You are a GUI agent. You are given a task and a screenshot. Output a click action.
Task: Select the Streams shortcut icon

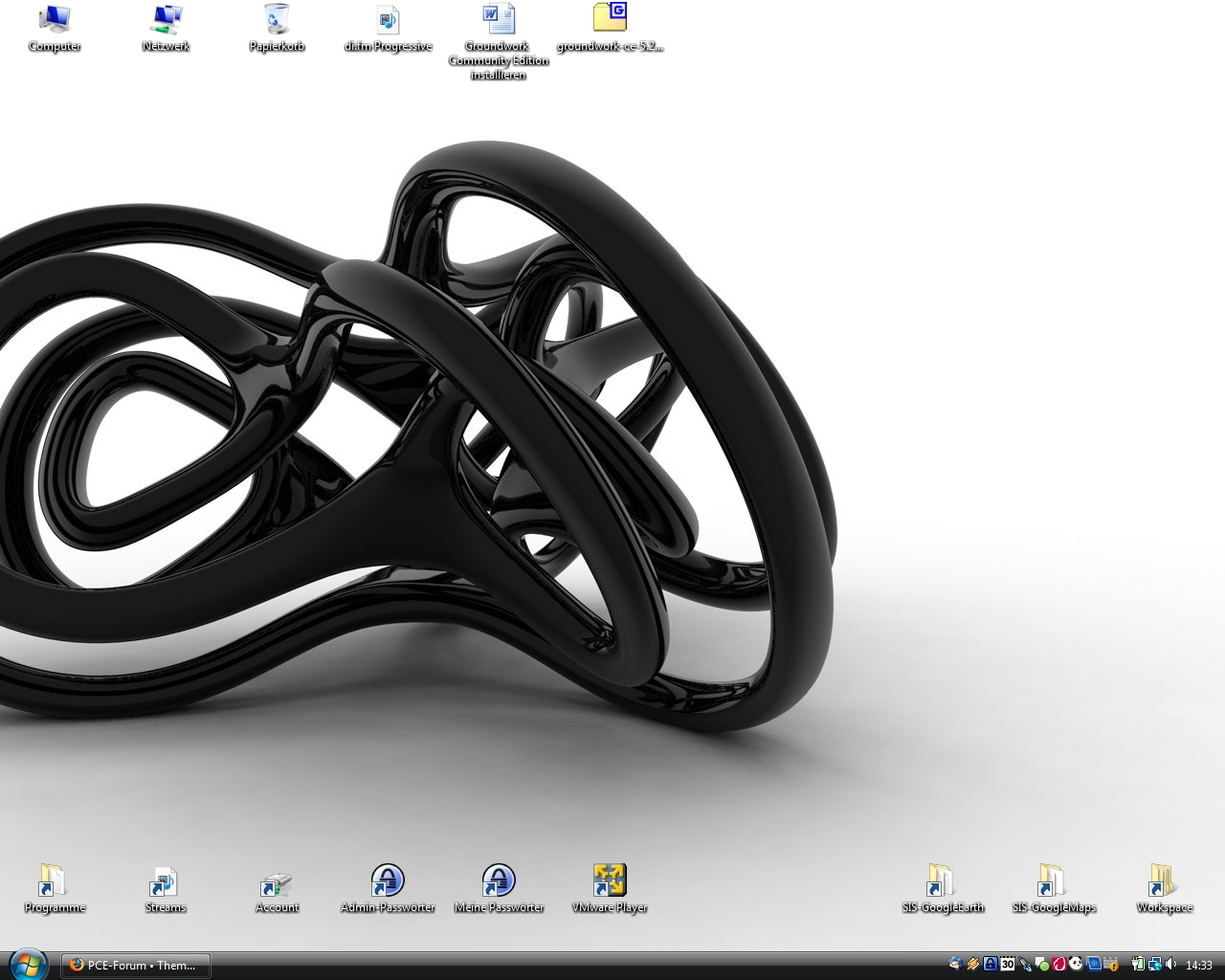165,880
